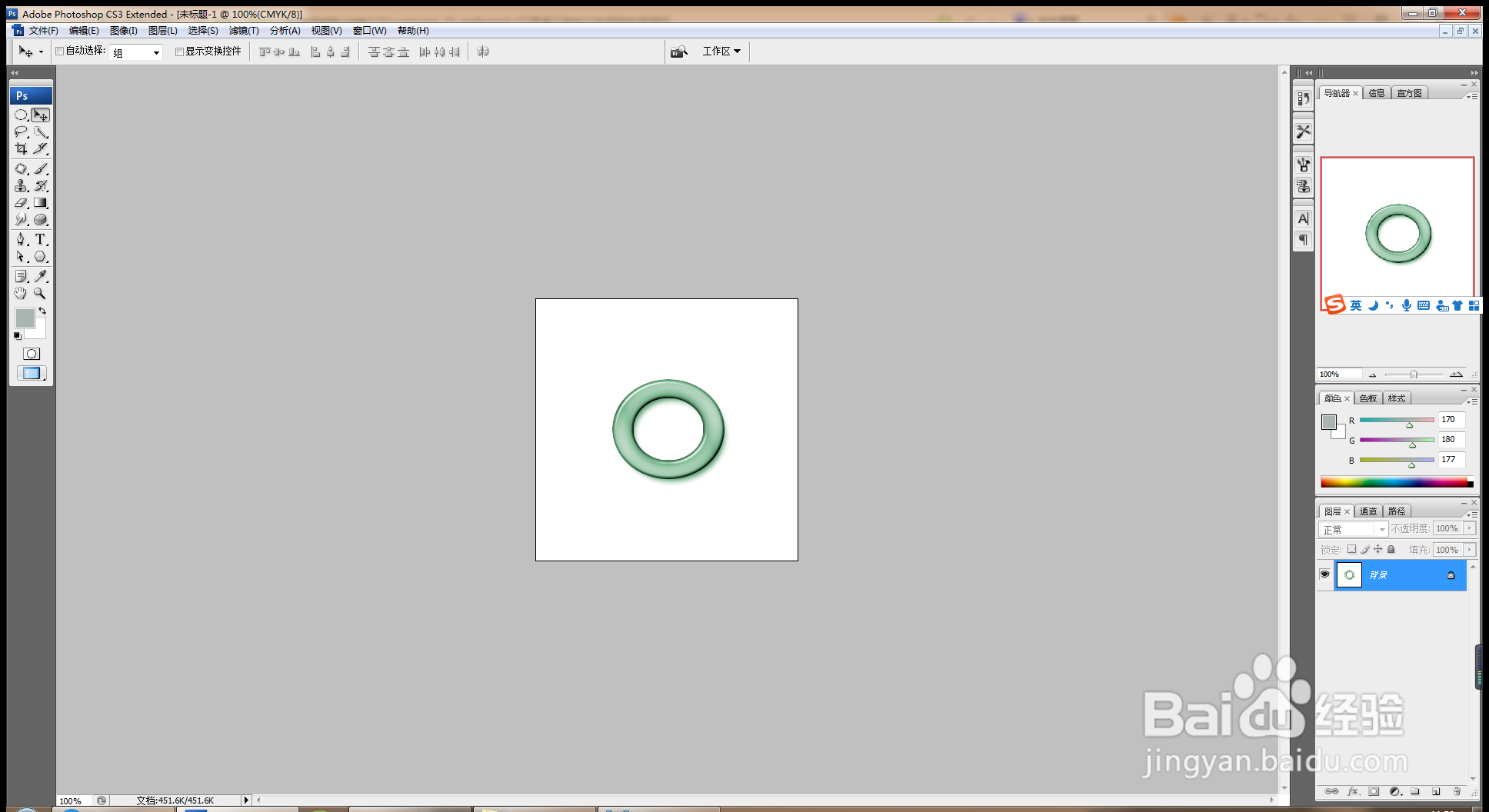Select the Polygon shape tool
Screen dimensions: 1489x812
pos(41,257)
